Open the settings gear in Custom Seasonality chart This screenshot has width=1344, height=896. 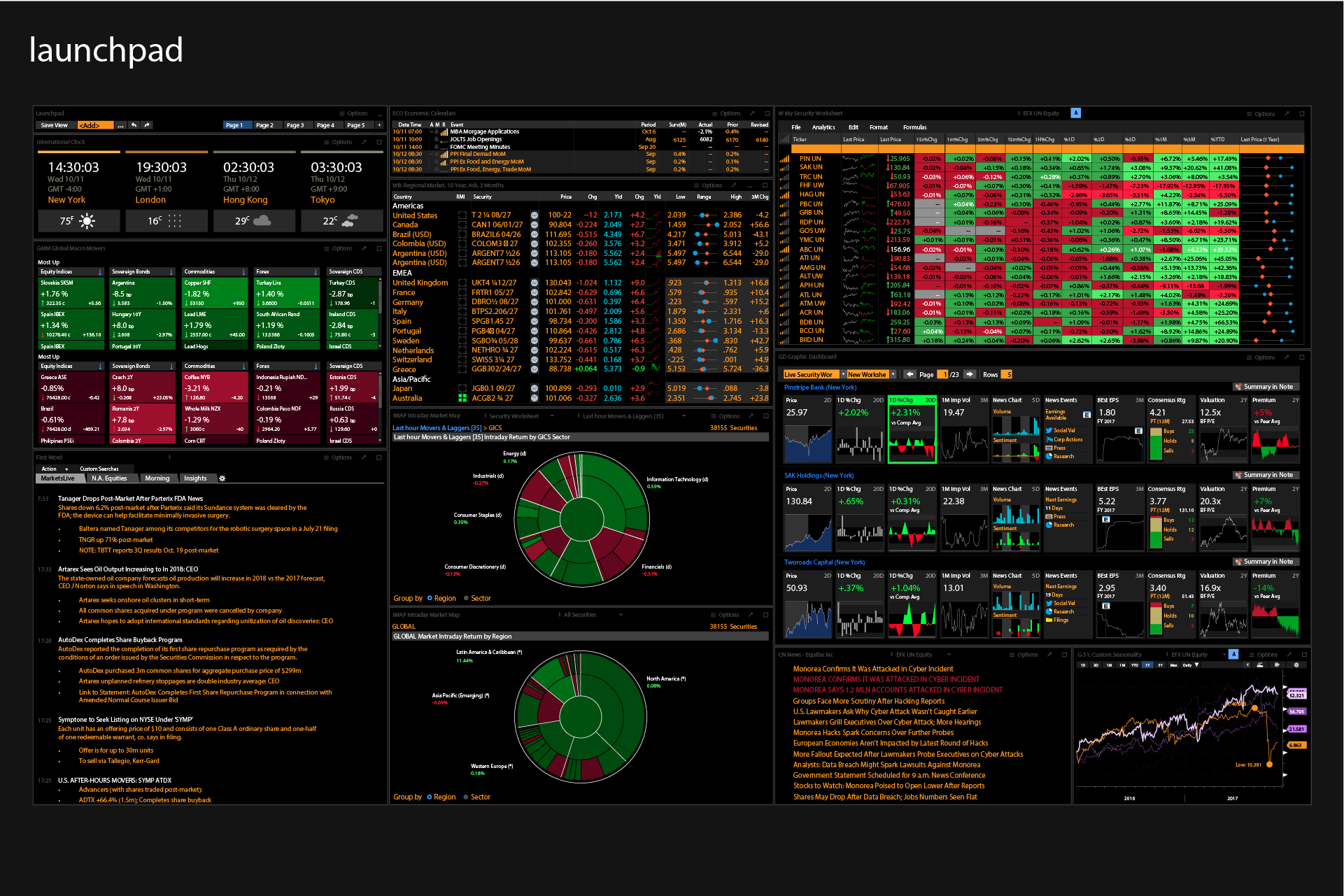[x=1296, y=664]
